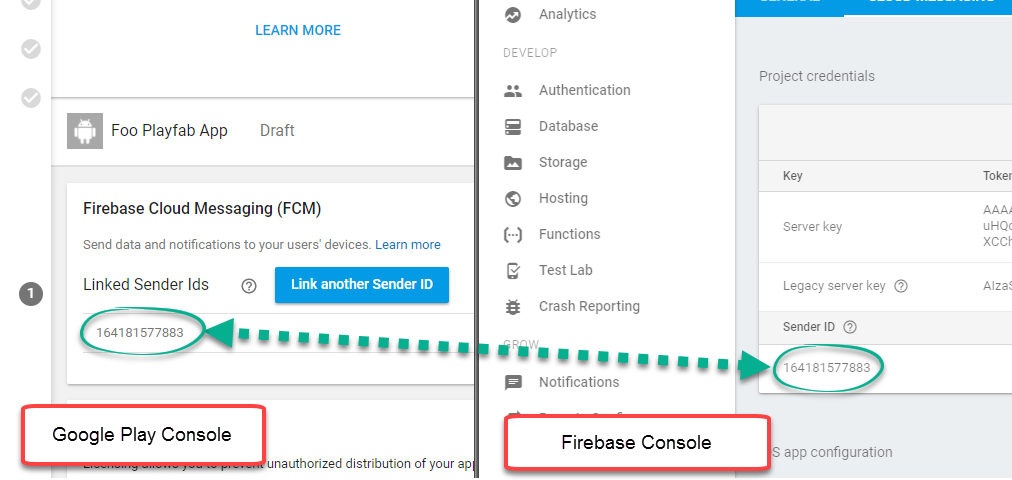Show help icon beside Sender ID
The image size is (1012, 480).
pyautogui.click(x=850, y=327)
